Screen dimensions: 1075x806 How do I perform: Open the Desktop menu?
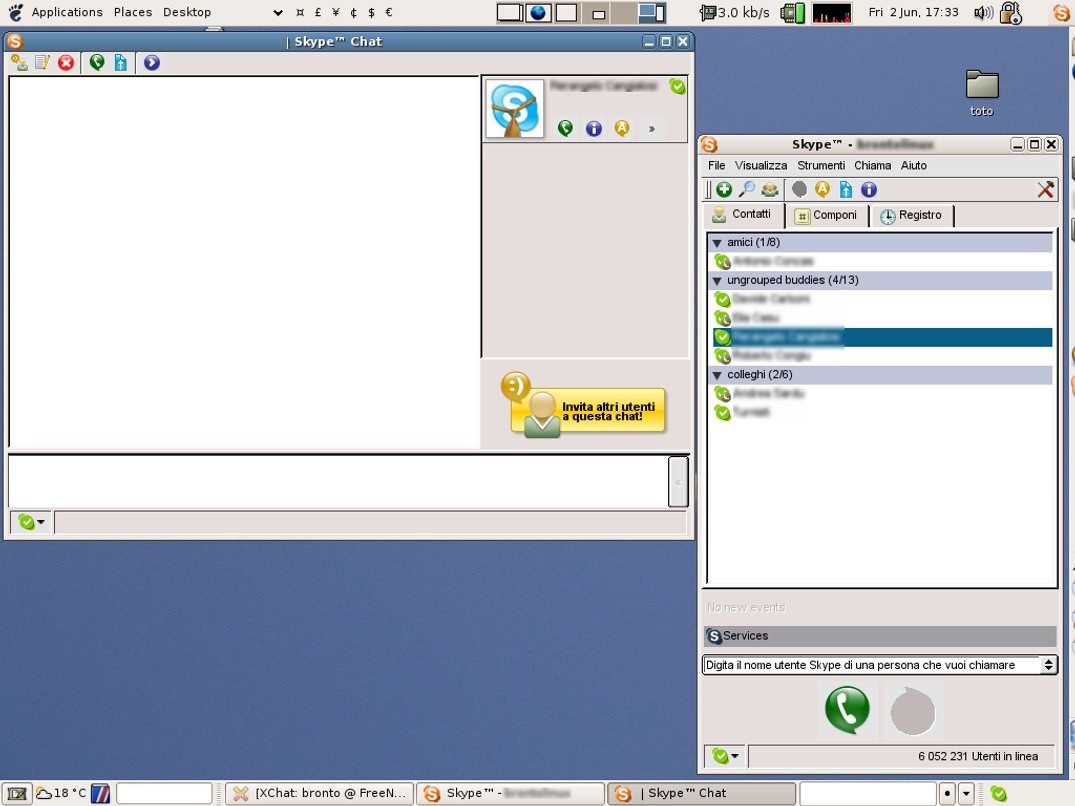pyautogui.click(x=187, y=12)
